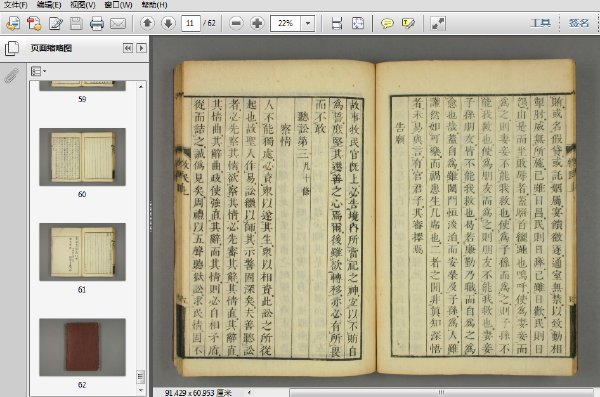Go to previous page with up arrow

point(147,23)
